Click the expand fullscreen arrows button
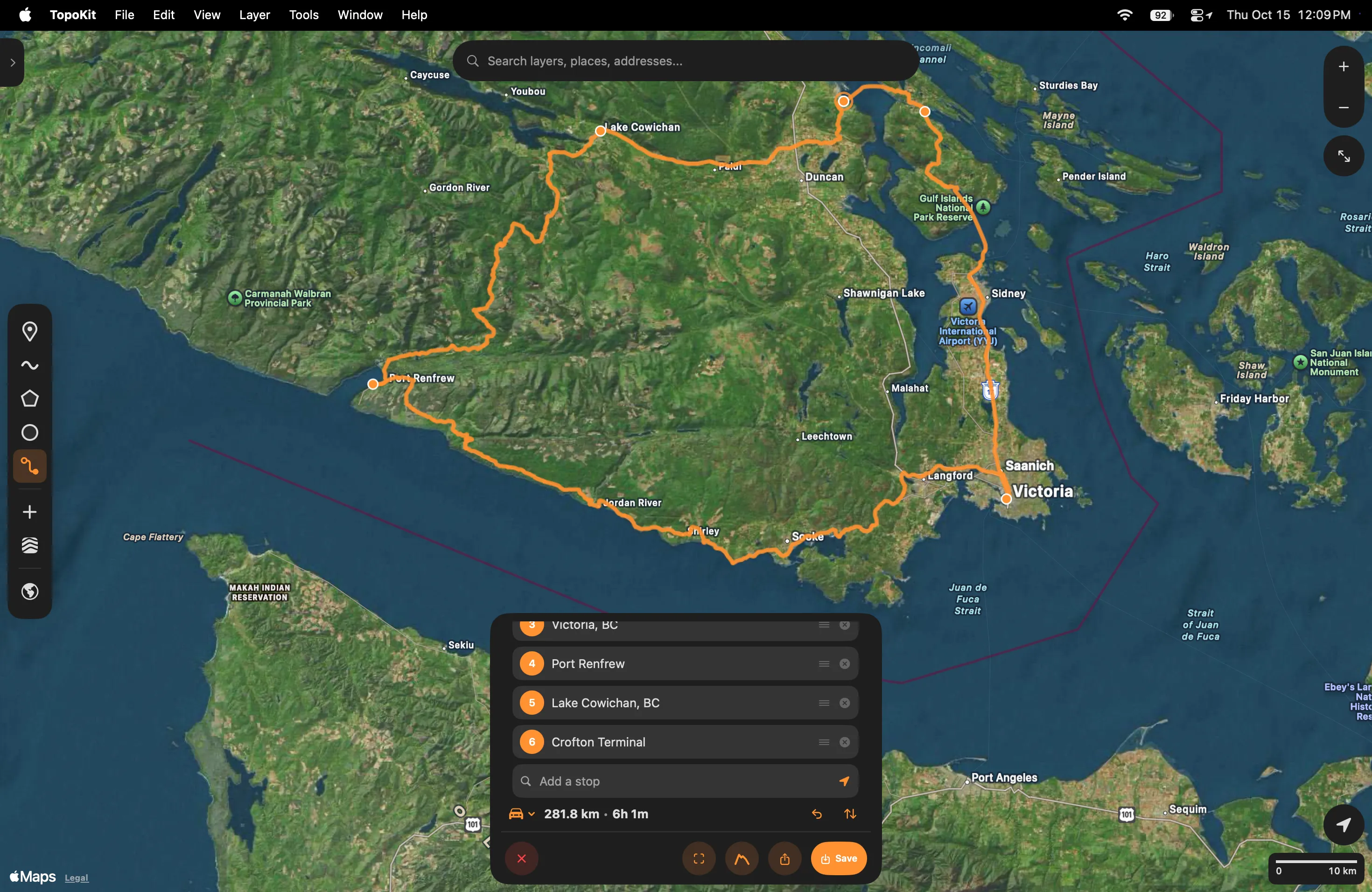This screenshot has height=892, width=1372. tap(1343, 156)
